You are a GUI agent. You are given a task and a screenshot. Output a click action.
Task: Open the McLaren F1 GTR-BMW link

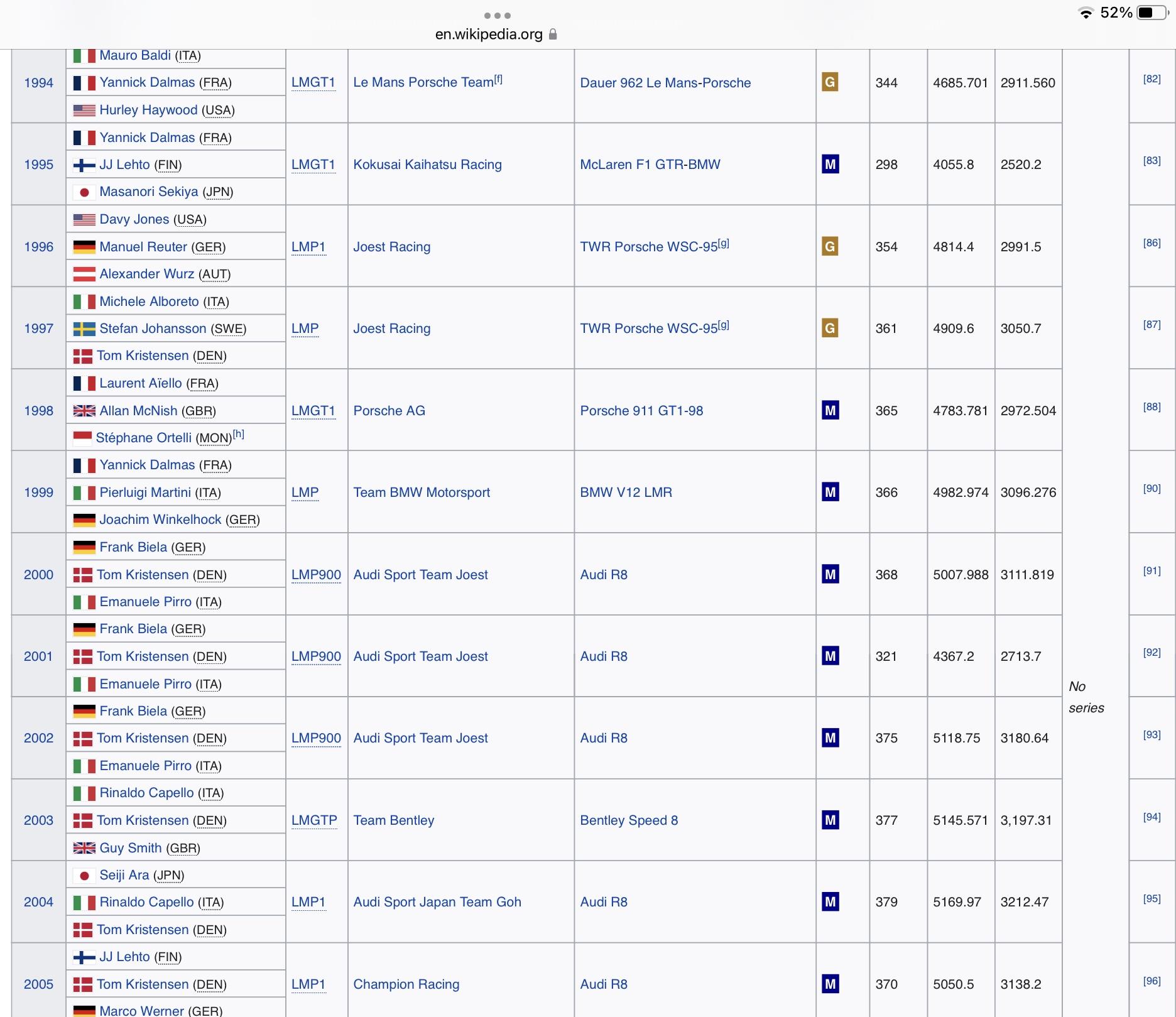pyautogui.click(x=650, y=165)
